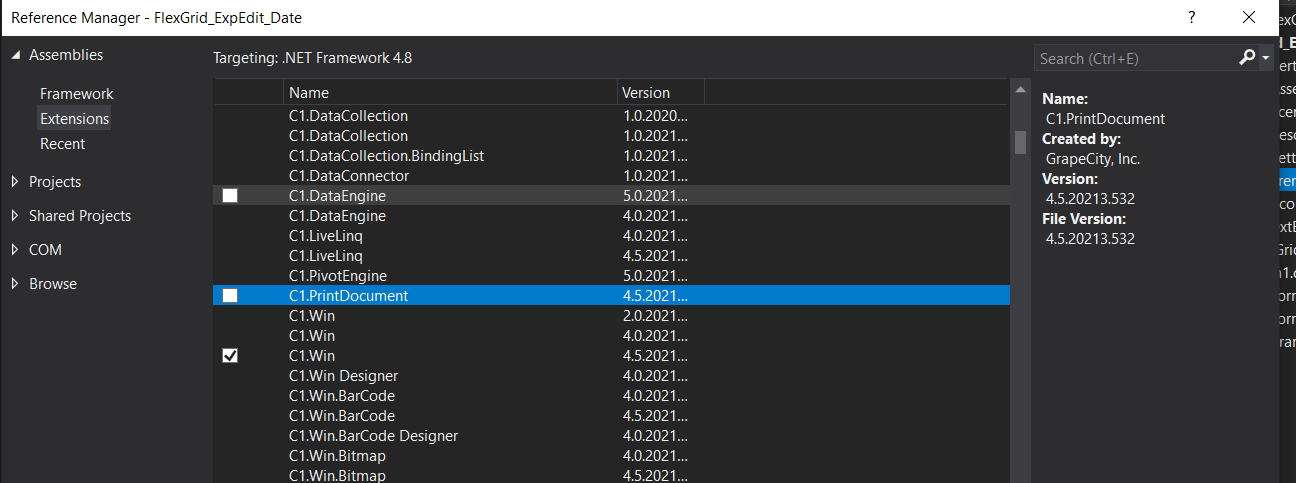1296x483 pixels.
Task: Click the Search (Ctrl+E) input field
Action: [x=1135, y=59]
